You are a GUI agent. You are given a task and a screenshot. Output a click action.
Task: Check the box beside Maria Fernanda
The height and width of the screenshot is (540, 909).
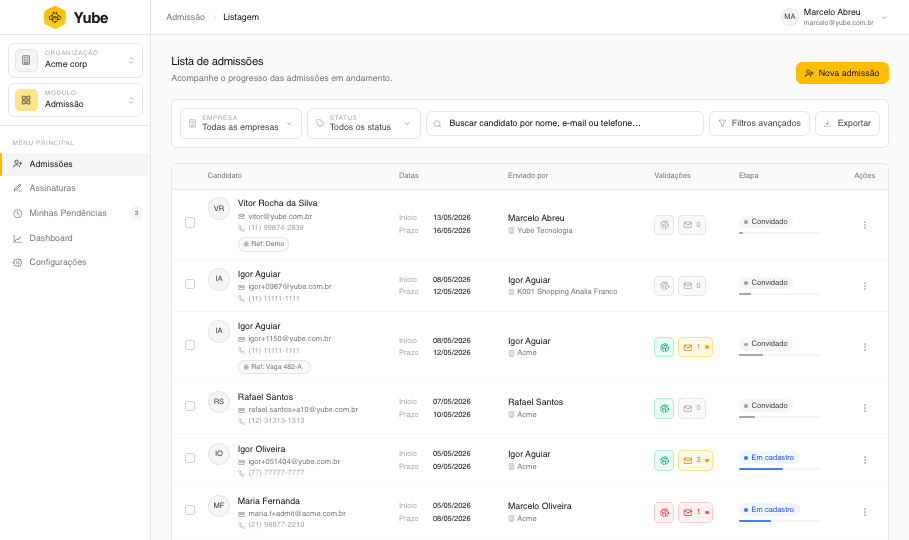[190, 510]
